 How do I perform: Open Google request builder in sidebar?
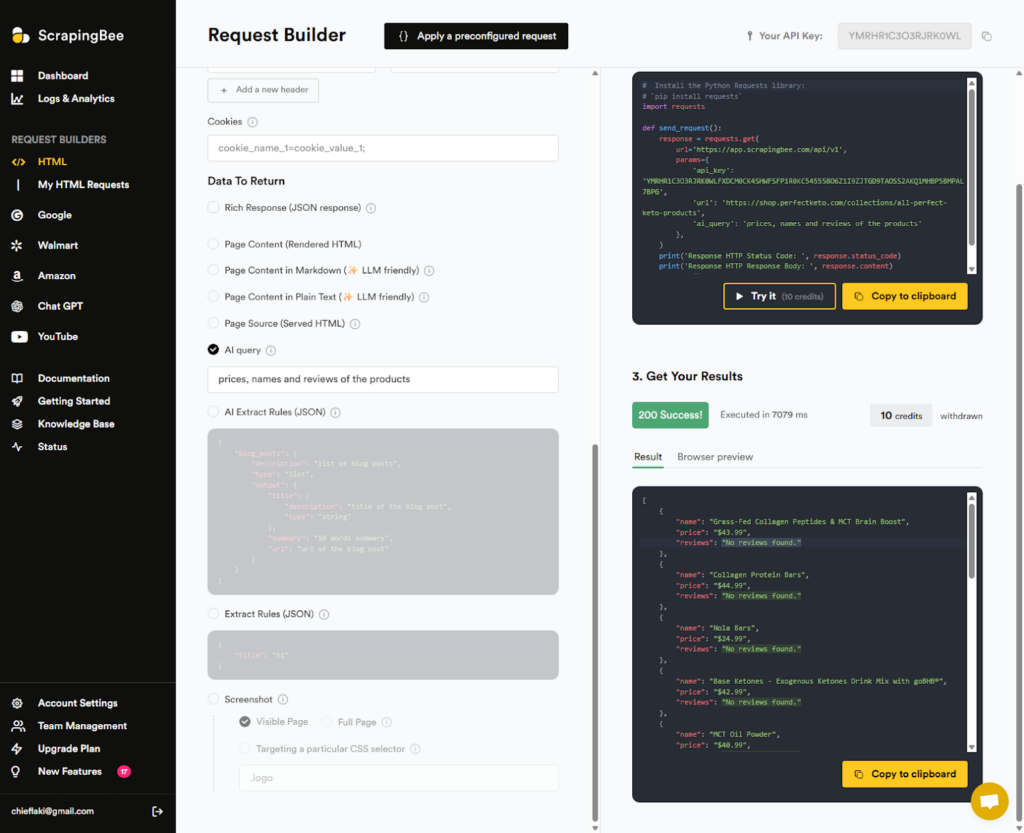54,215
